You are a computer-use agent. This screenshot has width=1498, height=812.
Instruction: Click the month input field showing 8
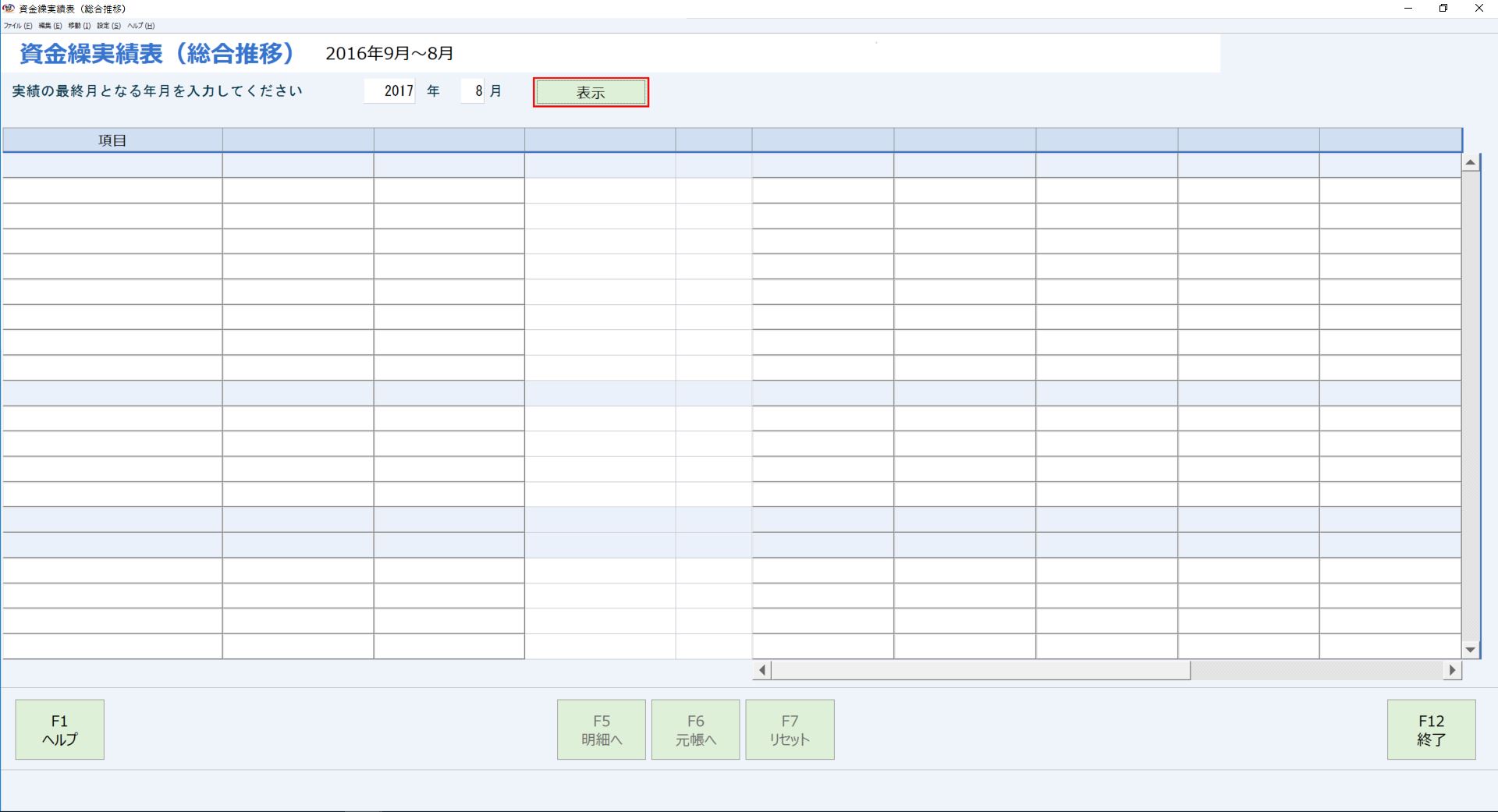pos(473,91)
